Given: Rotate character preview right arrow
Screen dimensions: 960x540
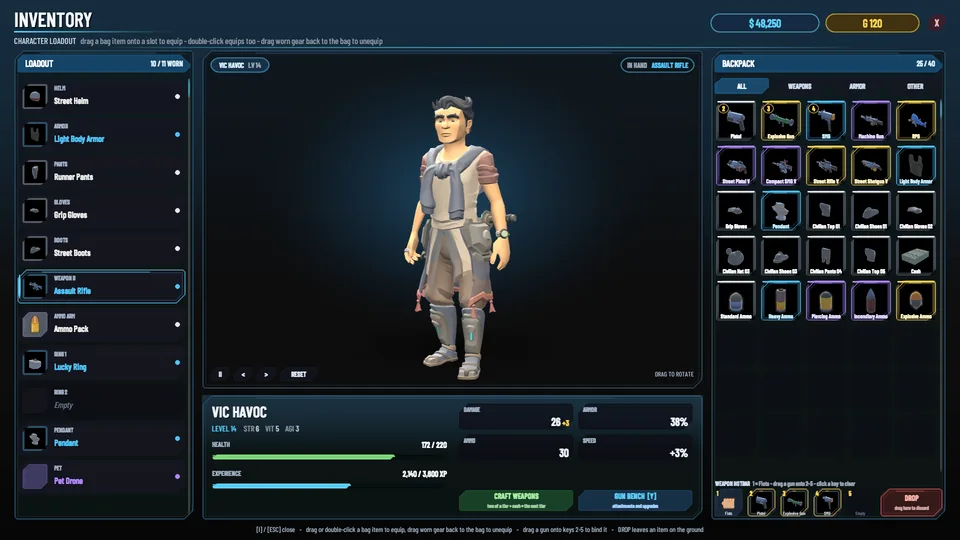Looking at the screenshot, I should click(266, 374).
